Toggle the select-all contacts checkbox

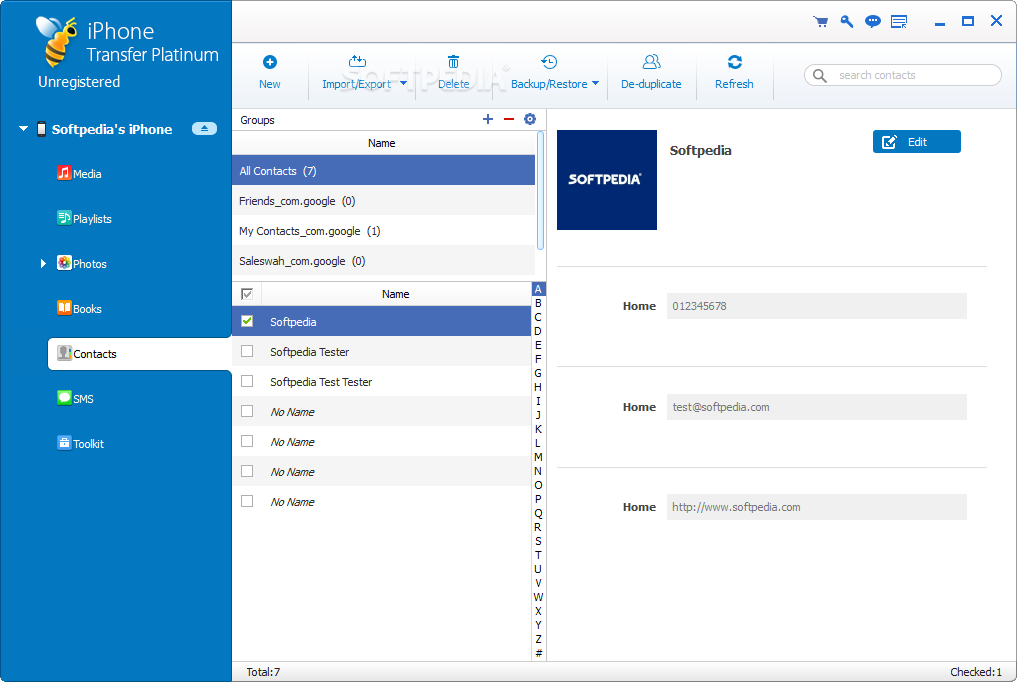coord(247,294)
